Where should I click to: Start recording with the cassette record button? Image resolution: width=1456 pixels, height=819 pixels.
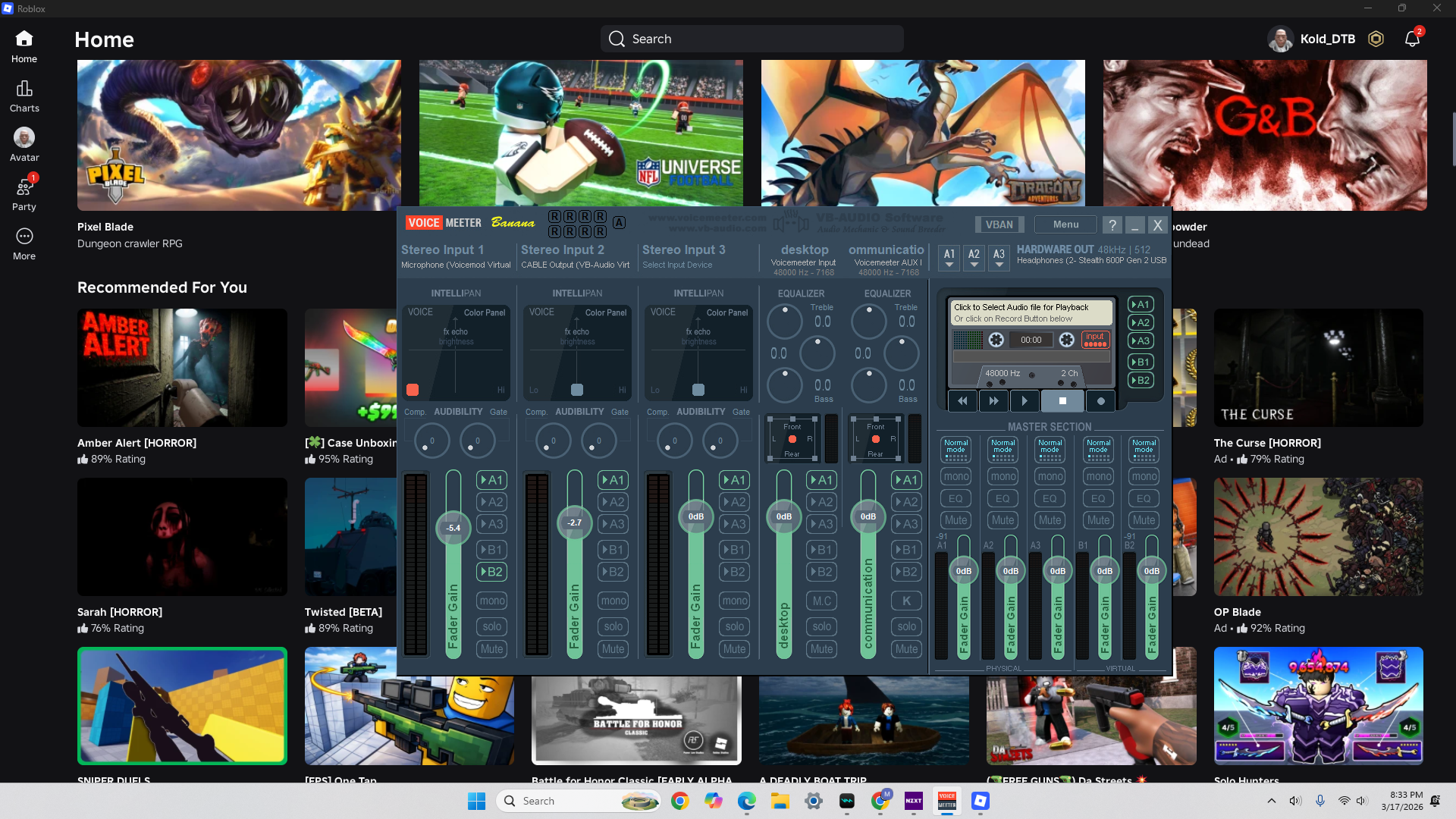[x=1101, y=401]
